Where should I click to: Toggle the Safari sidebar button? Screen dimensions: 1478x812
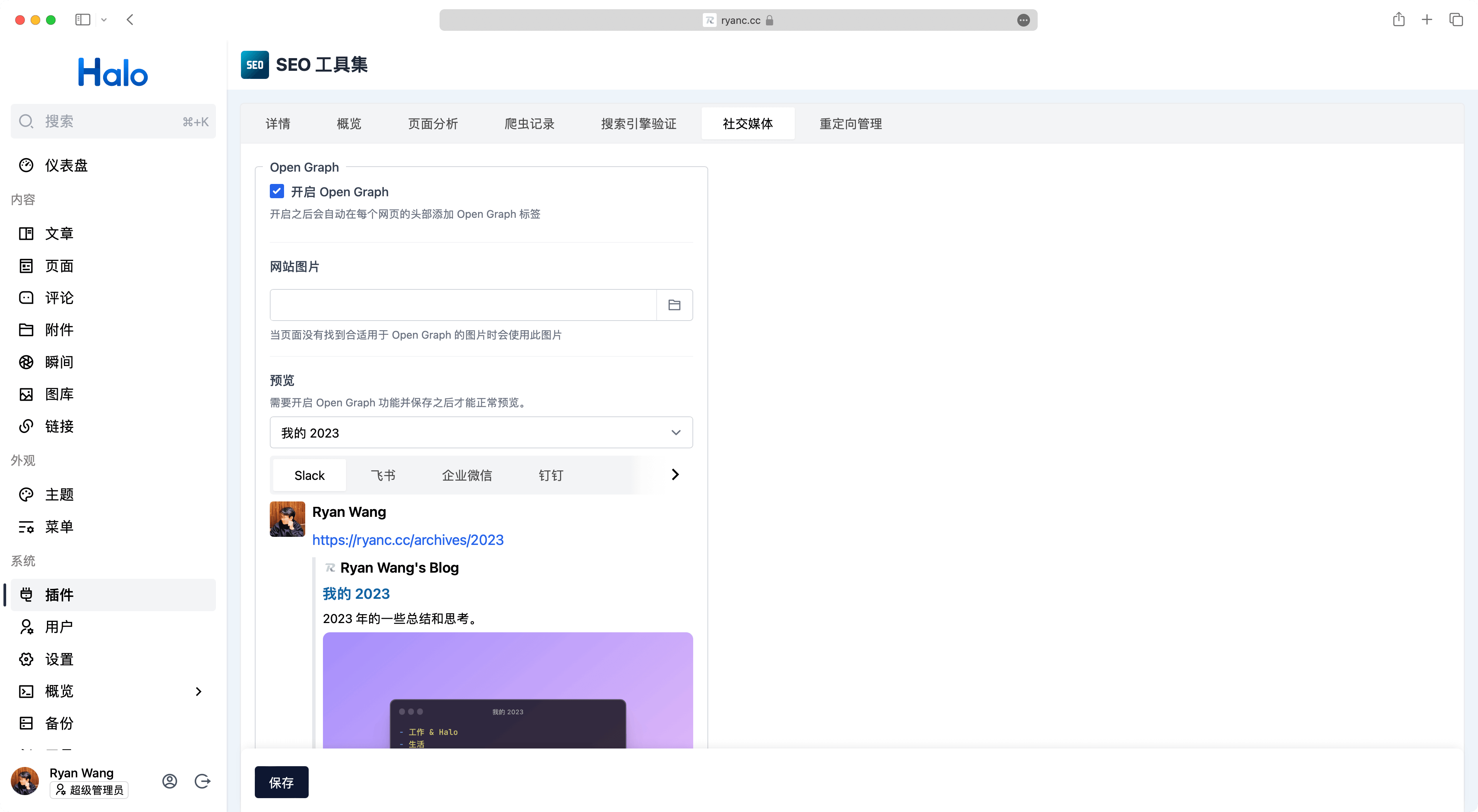coord(83,20)
